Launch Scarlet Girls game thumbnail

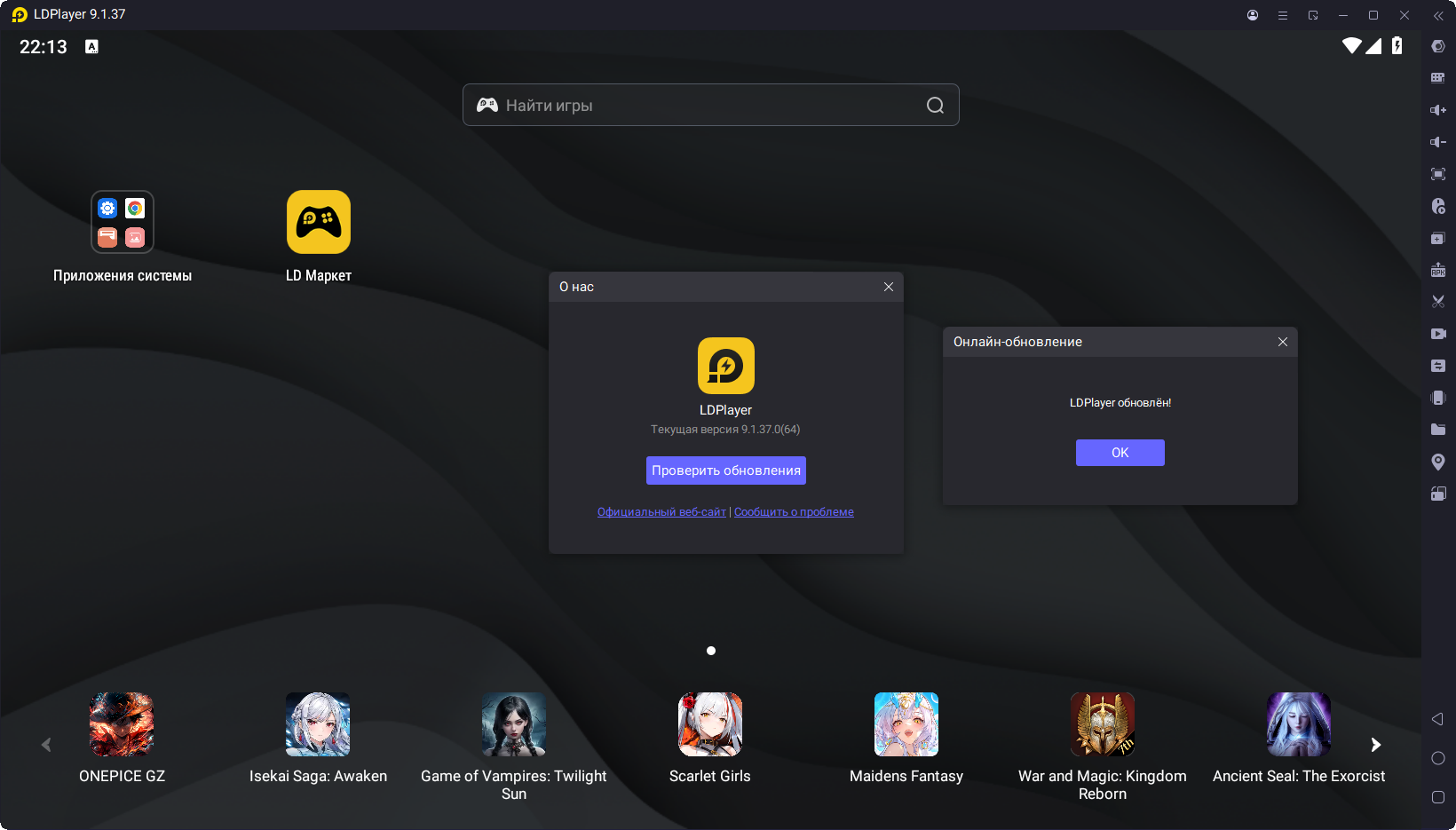(x=709, y=725)
